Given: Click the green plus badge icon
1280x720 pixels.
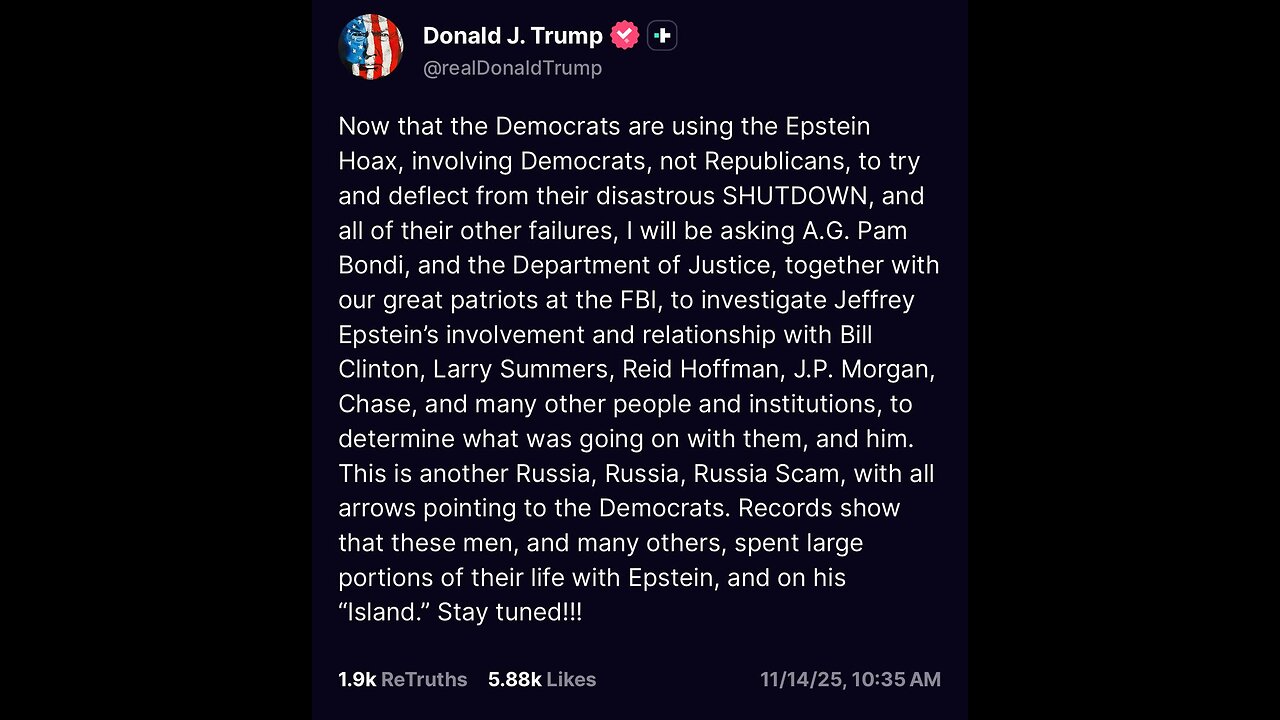Looking at the screenshot, I should [x=662, y=36].
